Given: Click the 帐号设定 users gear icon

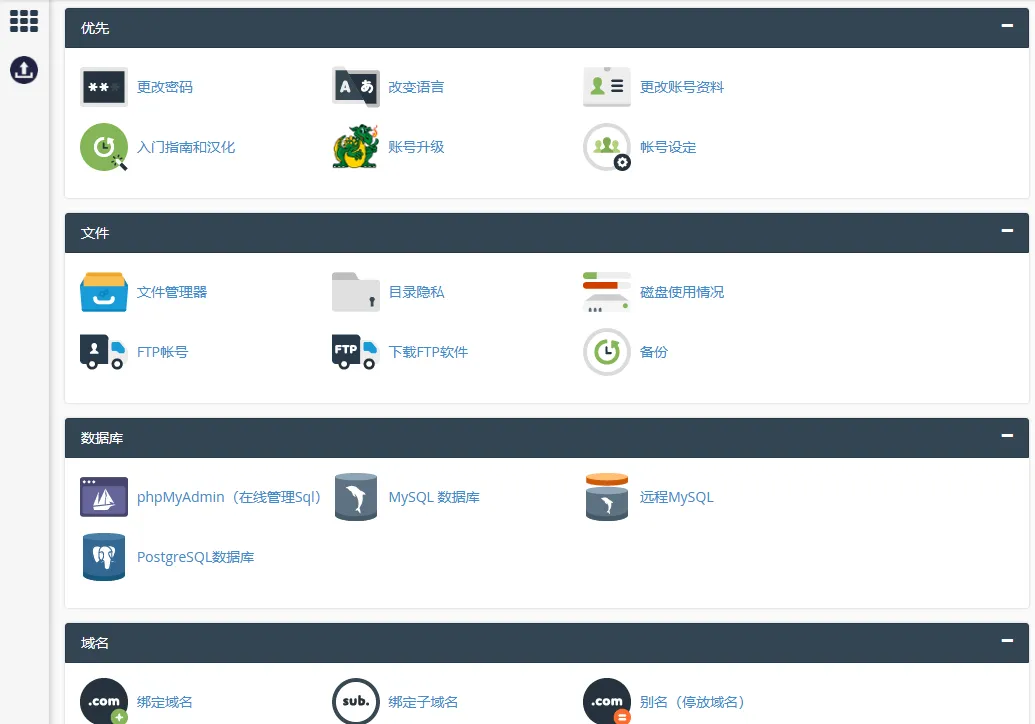Looking at the screenshot, I should click(607, 147).
